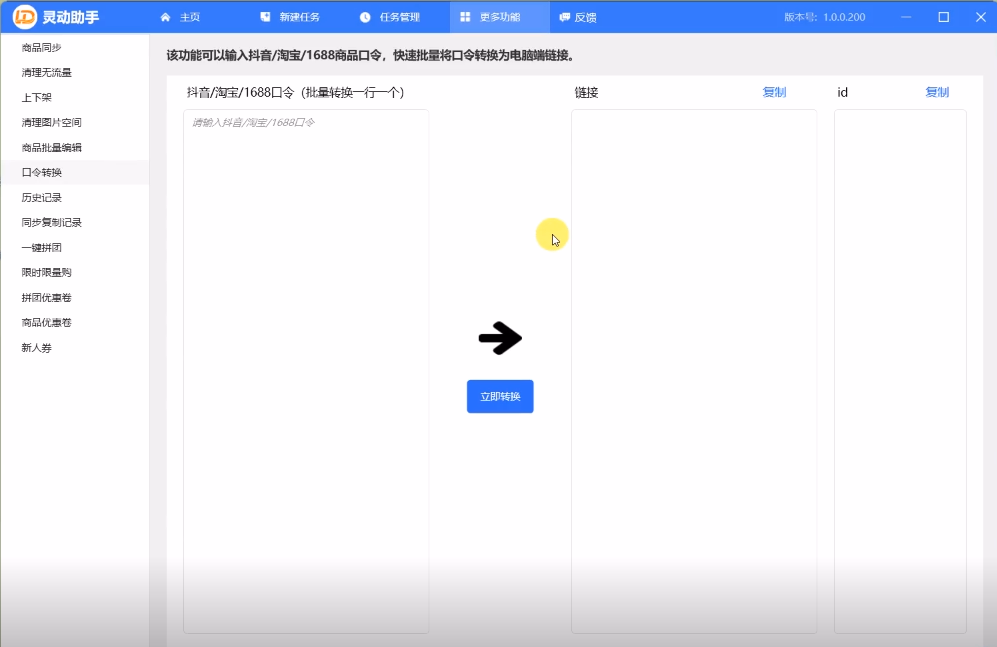Open 新建任务 via its icon
997x647 pixels.
(x=265, y=17)
